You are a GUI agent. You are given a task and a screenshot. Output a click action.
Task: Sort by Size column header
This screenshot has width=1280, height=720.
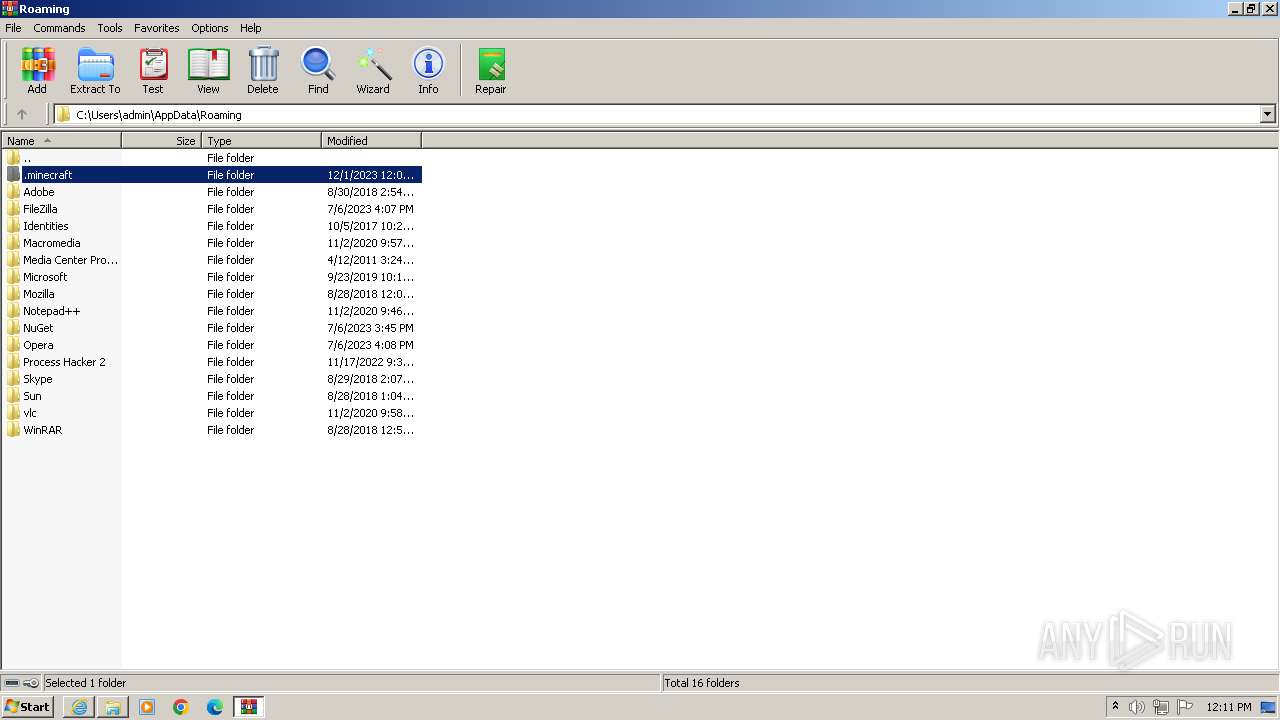(x=161, y=141)
